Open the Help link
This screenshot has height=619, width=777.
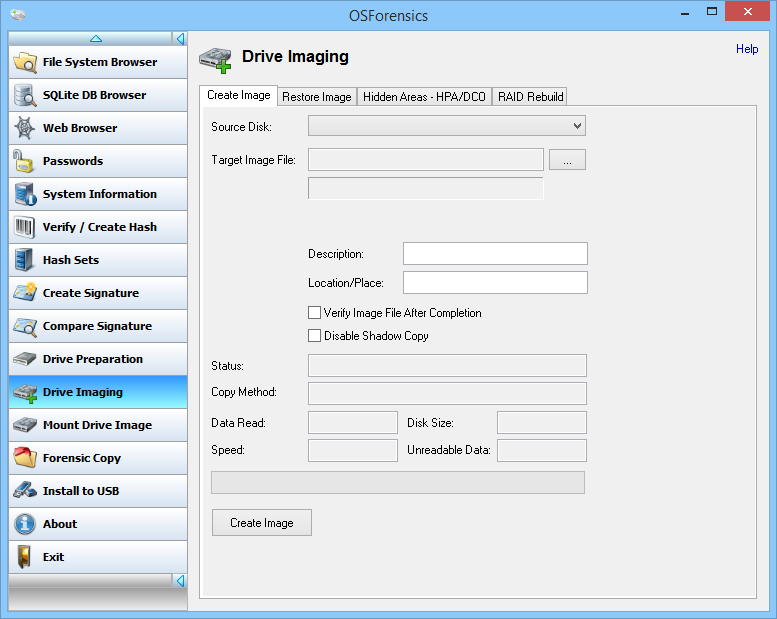(747, 49)
